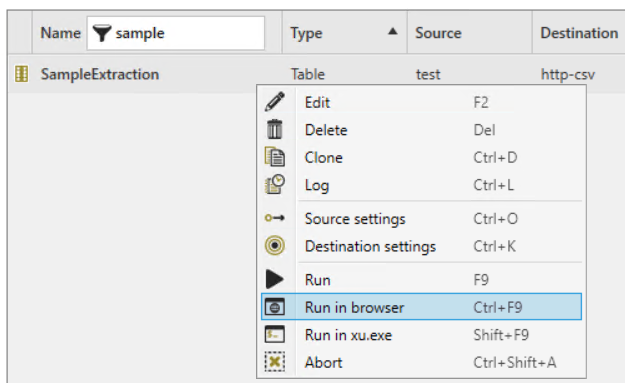Viewport: 625px width, 383px height.
Task: Sort by the Type column header
Action: coord(344,33)
